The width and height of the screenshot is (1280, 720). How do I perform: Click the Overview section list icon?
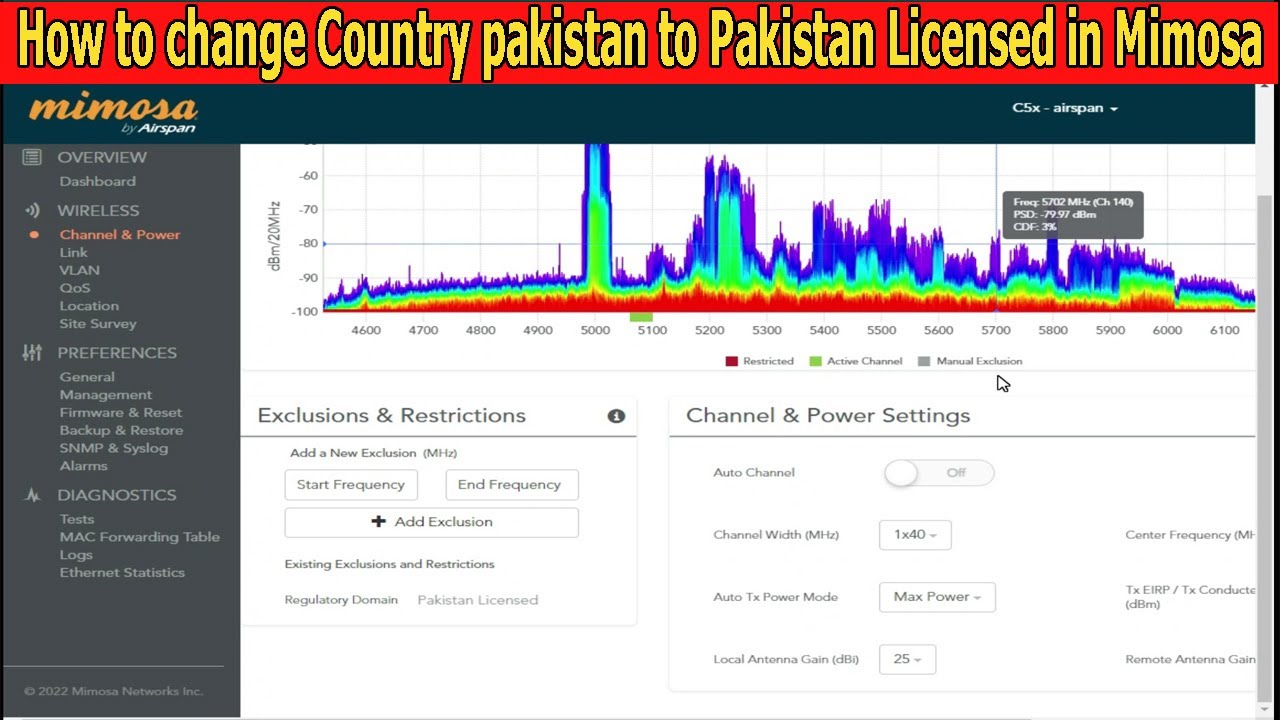(32, 157)
